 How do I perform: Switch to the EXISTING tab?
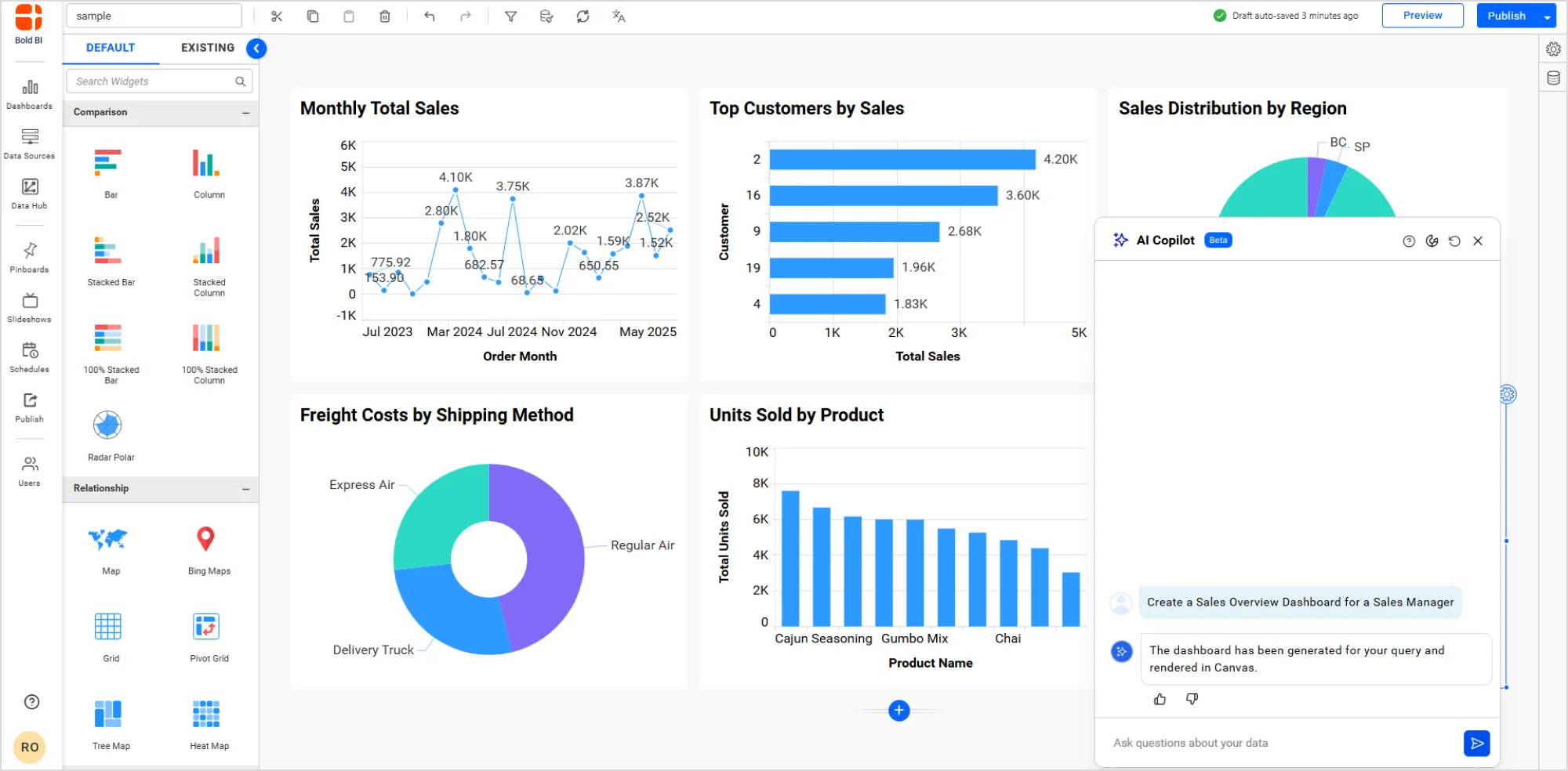pyautogui.click(x=207, y=48)
